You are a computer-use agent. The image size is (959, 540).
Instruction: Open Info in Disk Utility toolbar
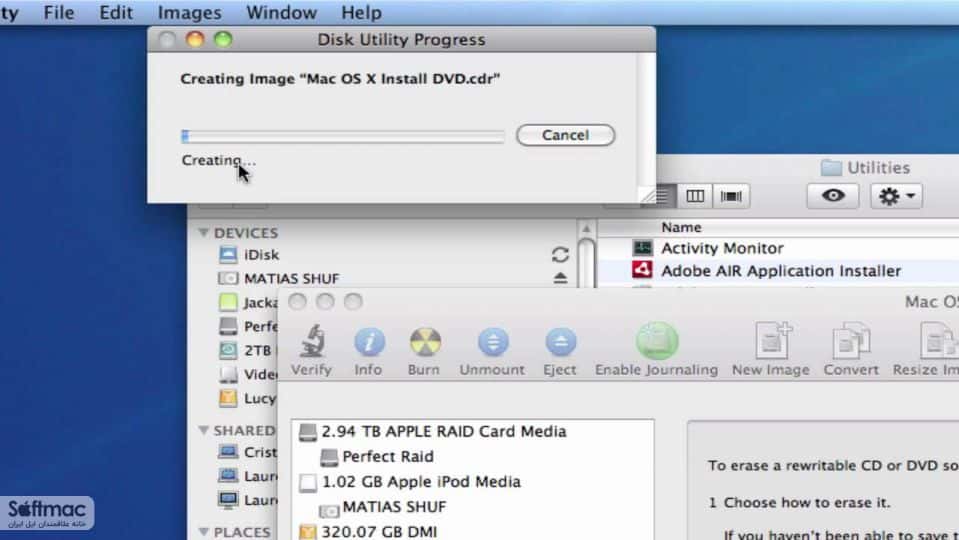[x=369, y=342]
